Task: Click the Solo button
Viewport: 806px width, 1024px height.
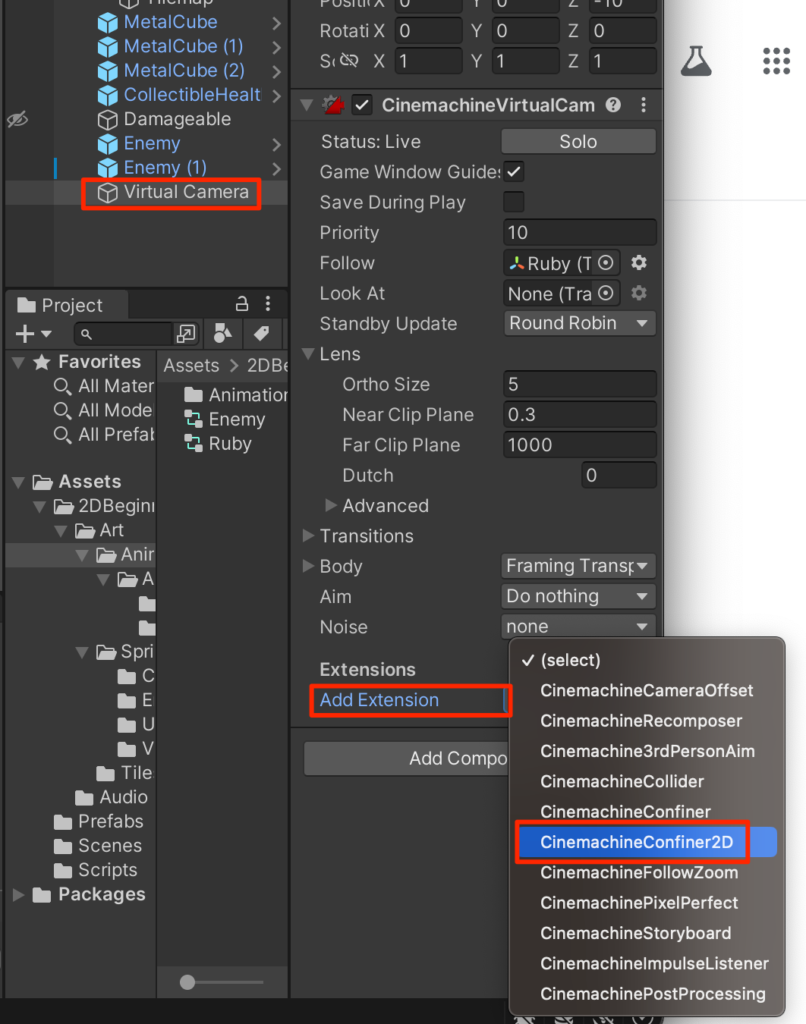Action: point(578,142)
